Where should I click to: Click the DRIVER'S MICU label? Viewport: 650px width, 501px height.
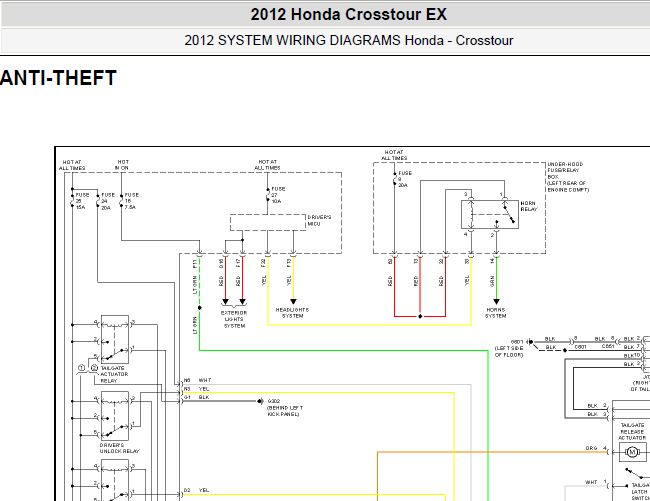click(319, 220)
